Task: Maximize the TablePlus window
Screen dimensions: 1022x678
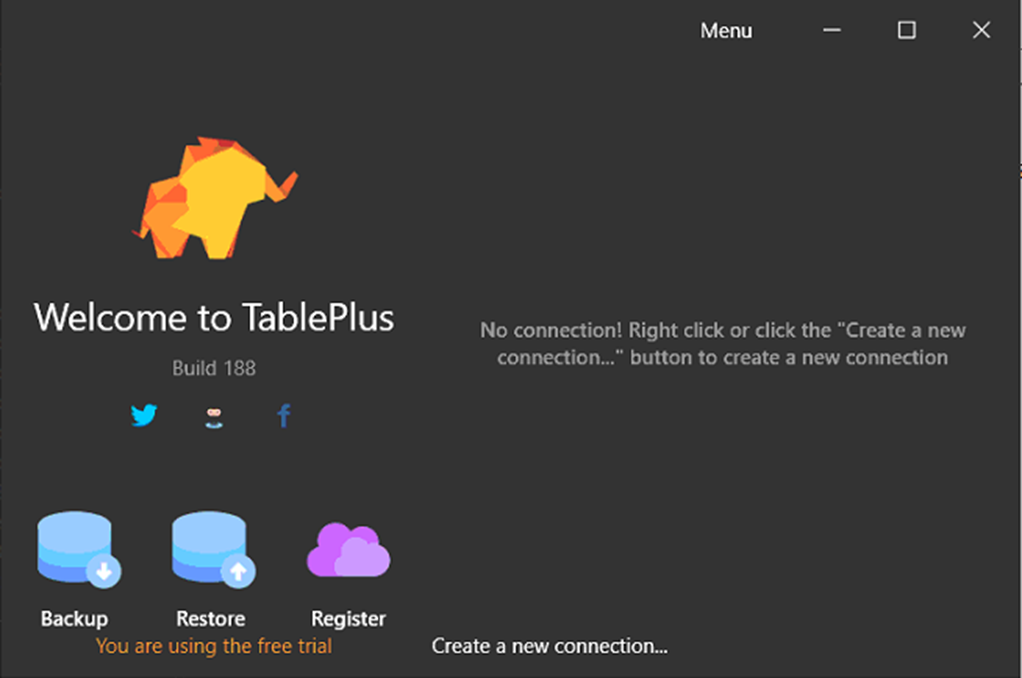Action: coord(906,31)
